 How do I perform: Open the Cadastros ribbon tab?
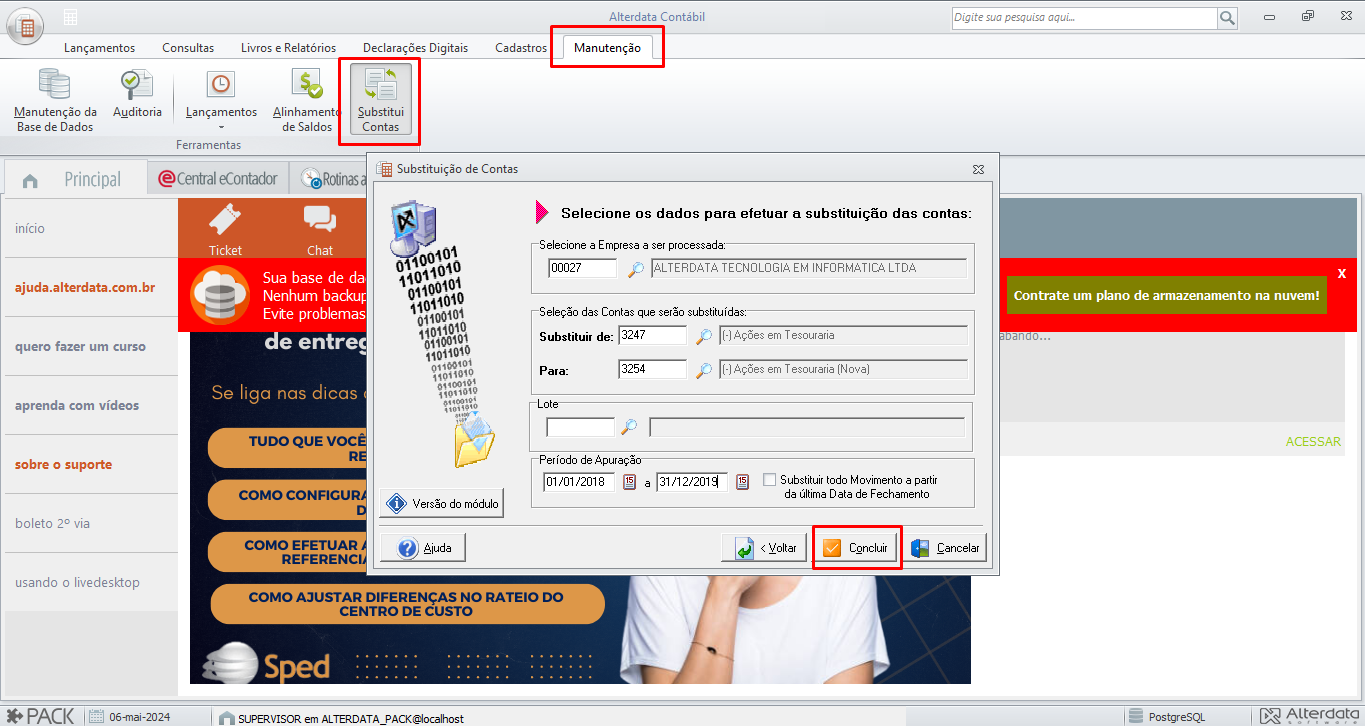[521, 48]
